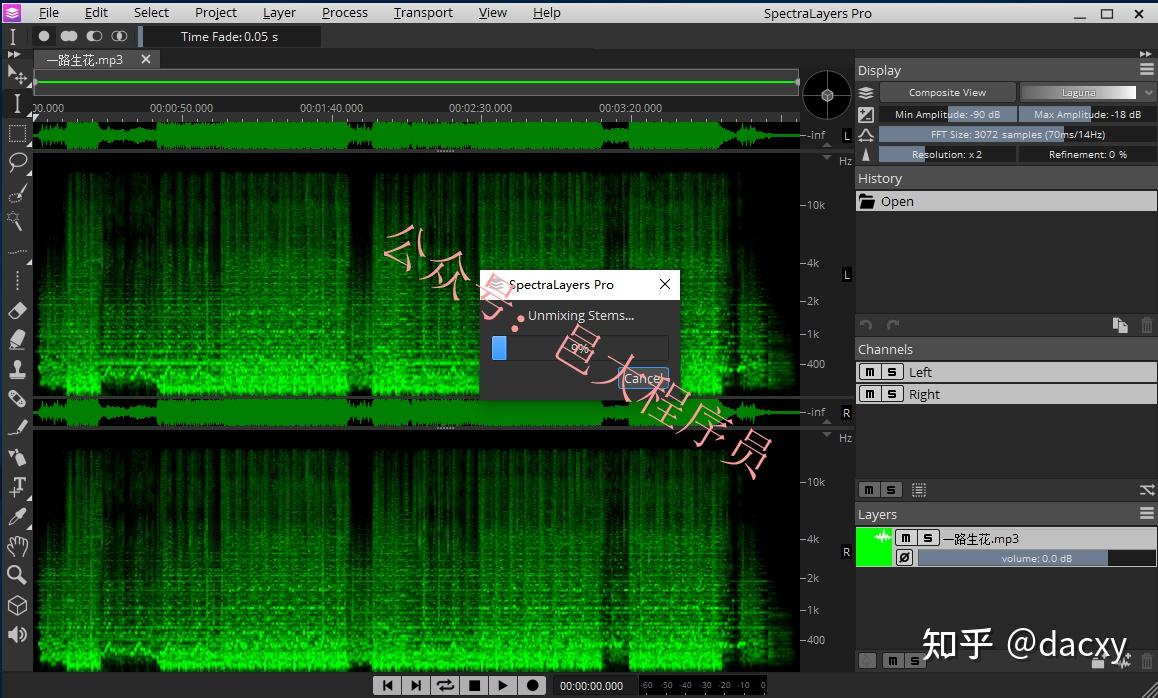Select the Harmonic Selection dotted-line tool
The width and height of the screenshot is (1158, 698).
click(17, 280)
